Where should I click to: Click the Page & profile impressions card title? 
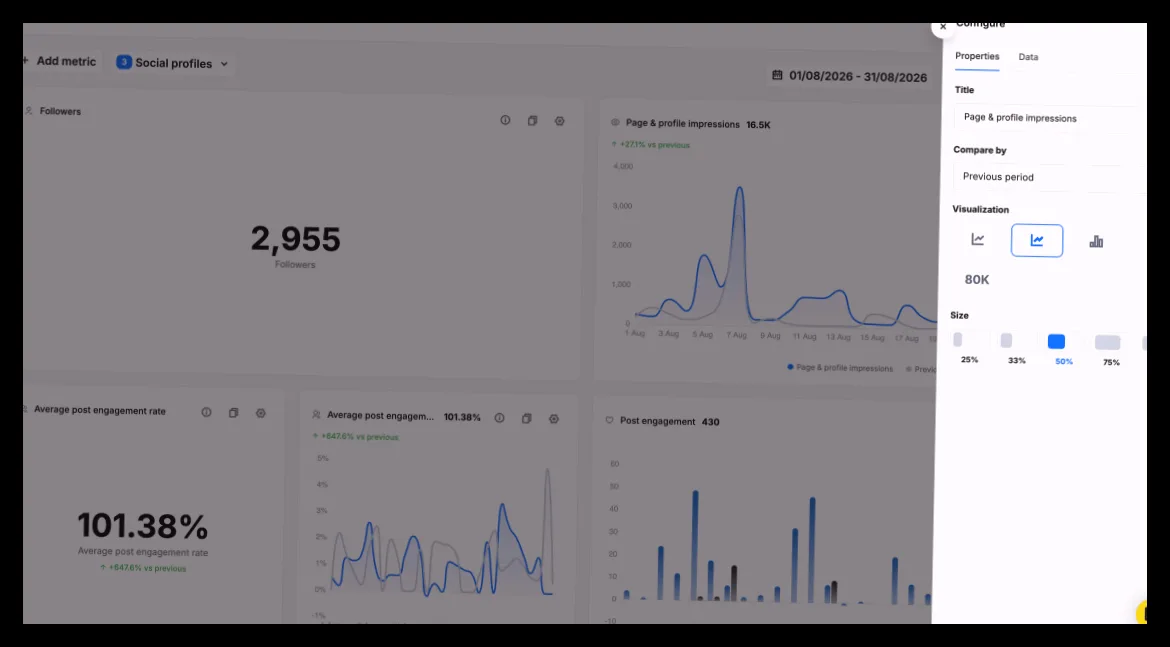[683, 124]
